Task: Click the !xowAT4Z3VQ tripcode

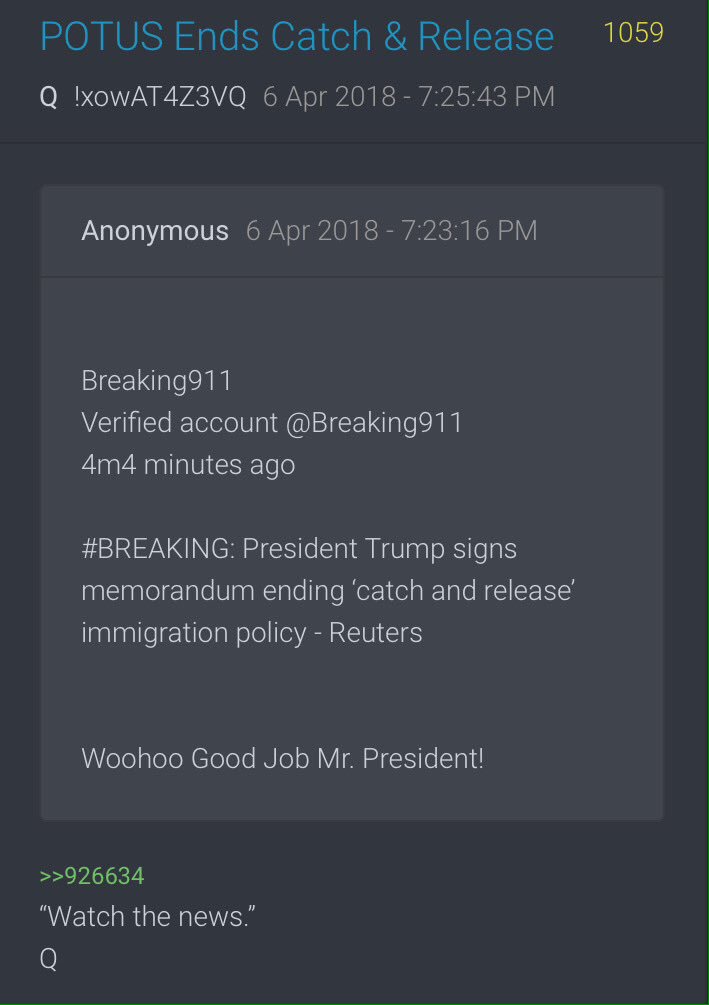Action: pyautogui.click(x=160, y=97)
